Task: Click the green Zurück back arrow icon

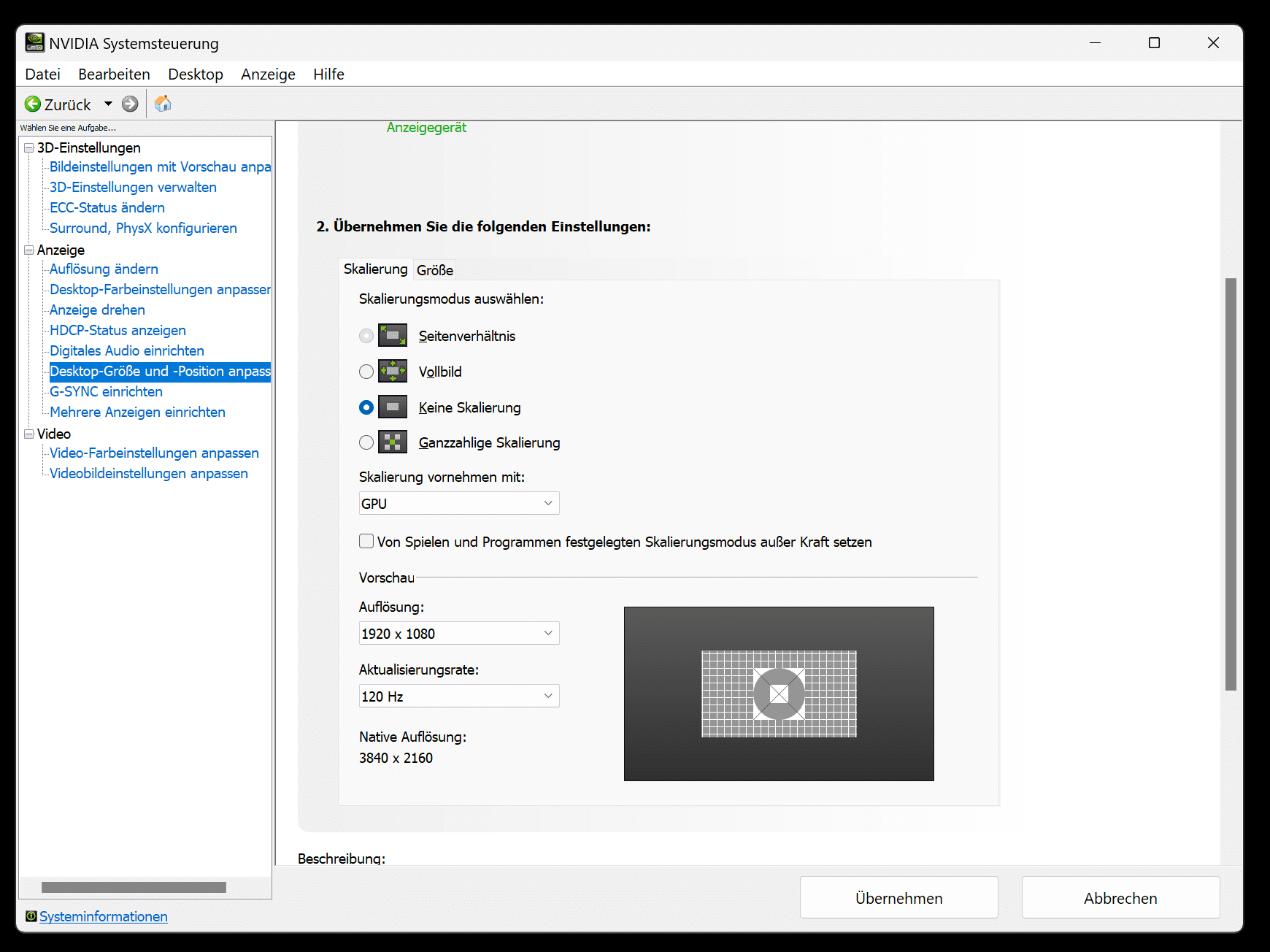Action: pos(33,104)
